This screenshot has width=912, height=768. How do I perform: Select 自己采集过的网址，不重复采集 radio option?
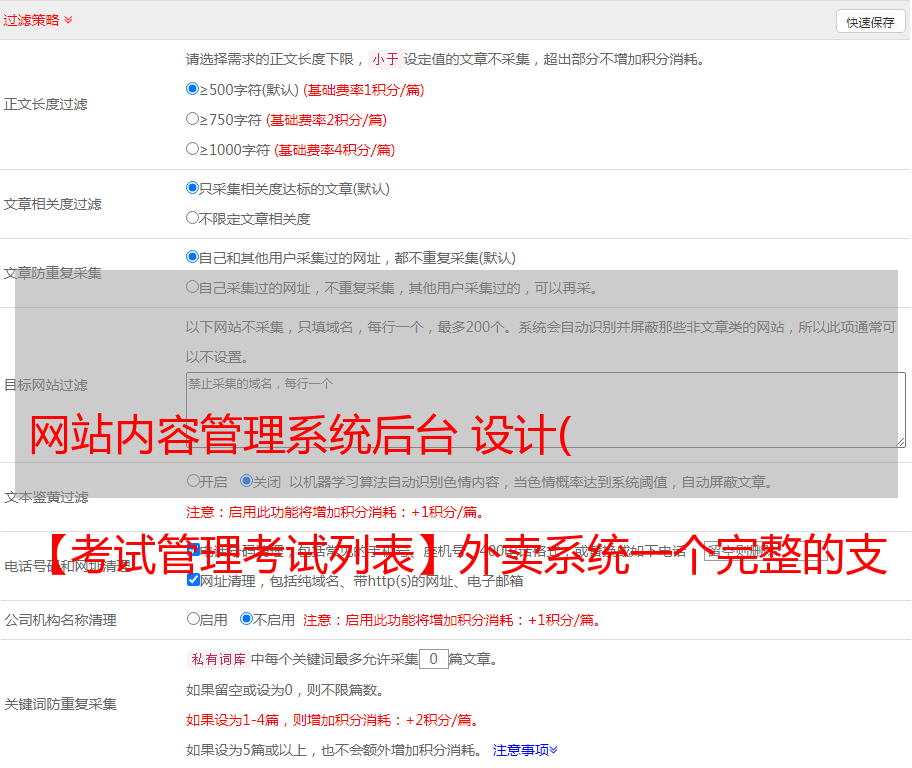tap(192, 287)
